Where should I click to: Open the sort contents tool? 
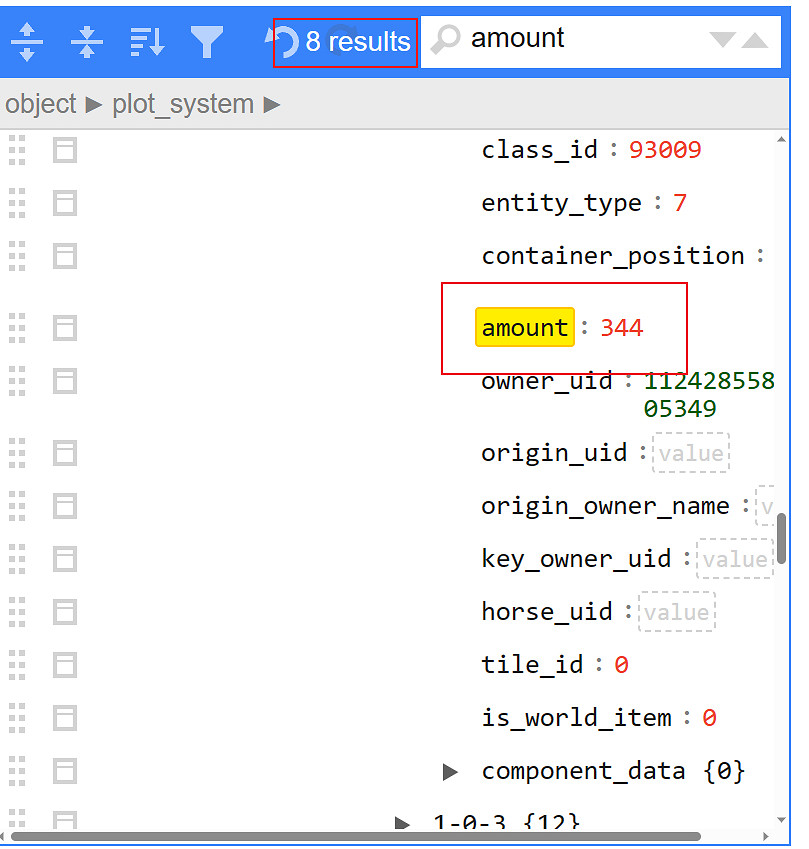point(147,41)
